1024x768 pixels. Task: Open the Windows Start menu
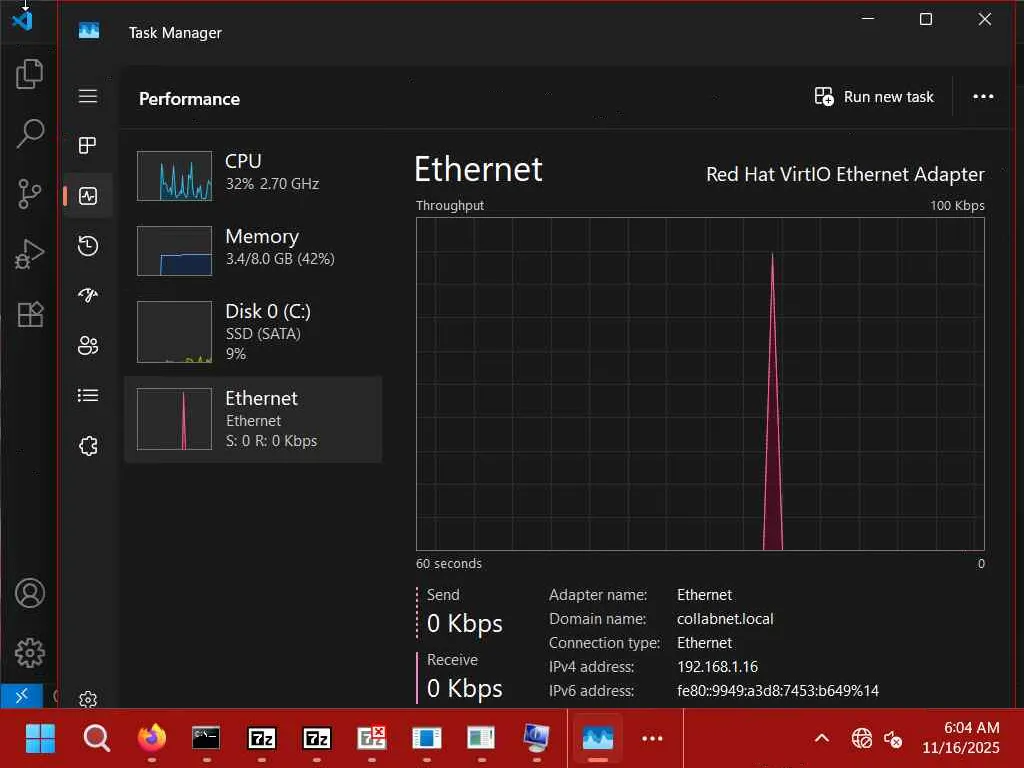40,739
